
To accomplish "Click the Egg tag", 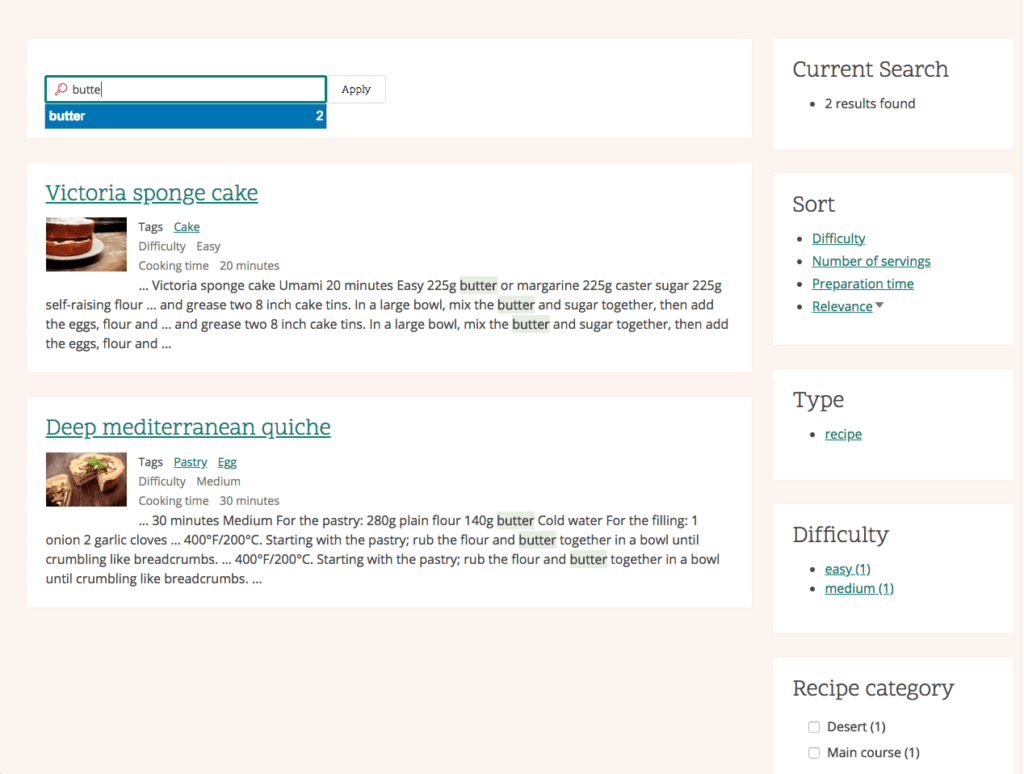I will [x=227, y=461].
